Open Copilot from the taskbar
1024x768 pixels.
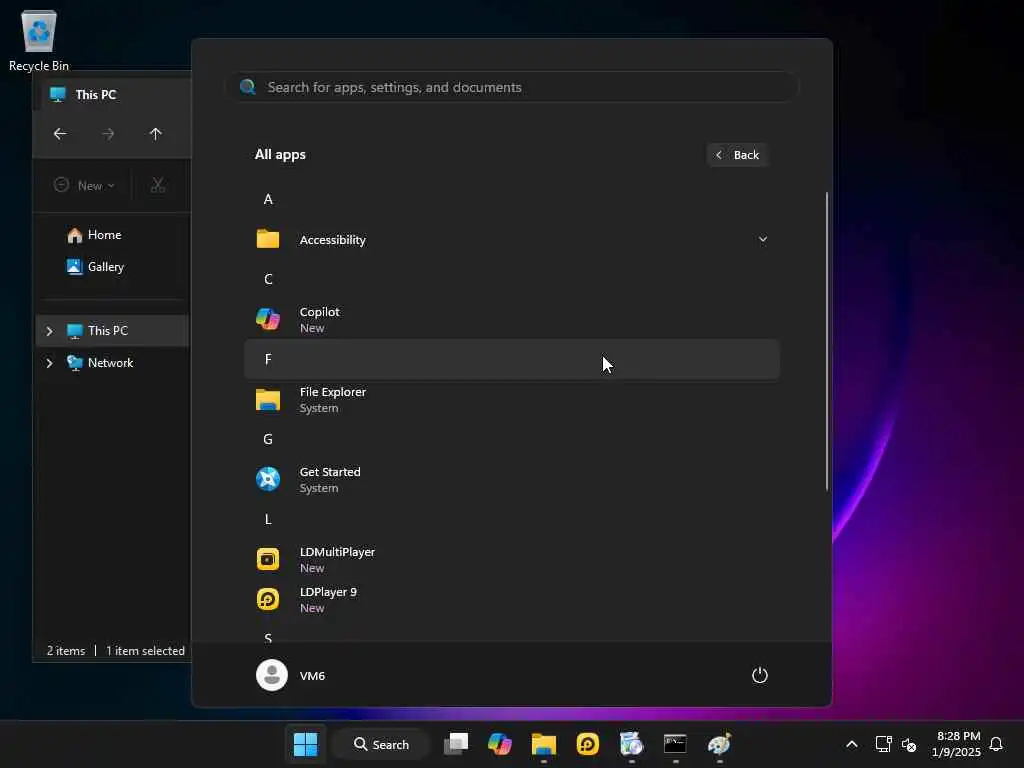click(500, 744)
